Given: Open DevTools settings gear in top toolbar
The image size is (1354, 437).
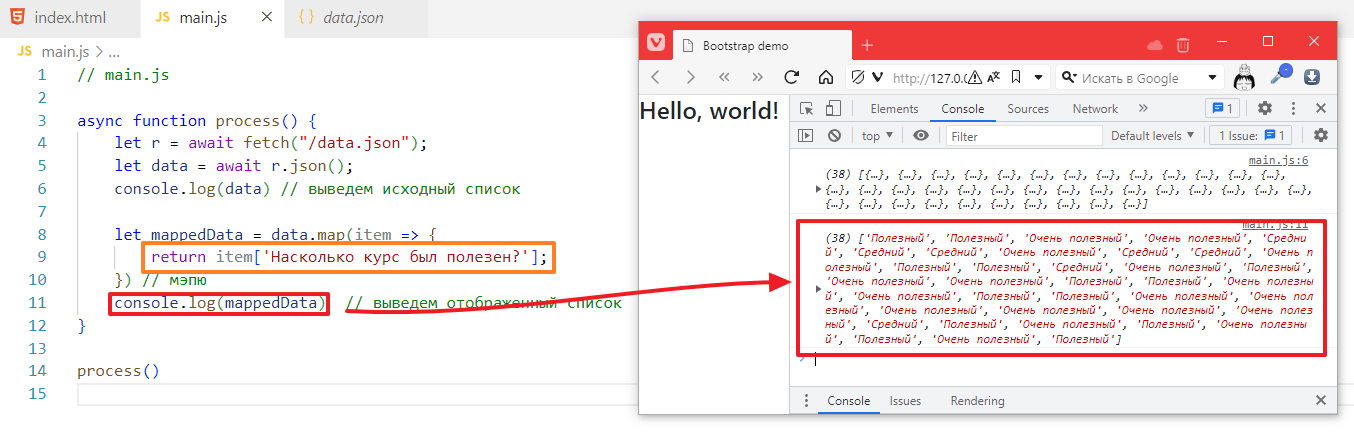Looking at the screenshot, I should [x=1265, y=109].
